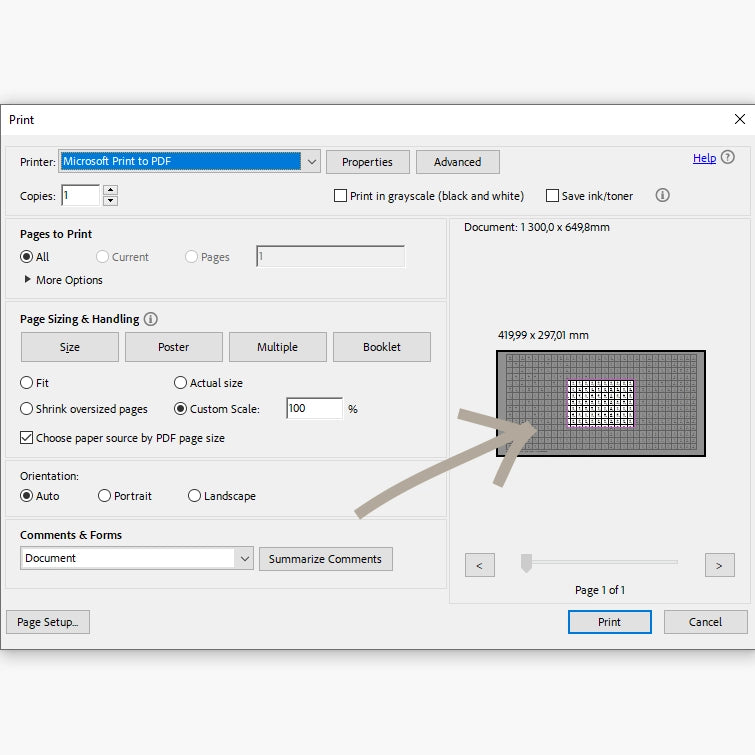Click the Help question mark icon
Viewport: 755px width, 755px height.
pos(727,157)
